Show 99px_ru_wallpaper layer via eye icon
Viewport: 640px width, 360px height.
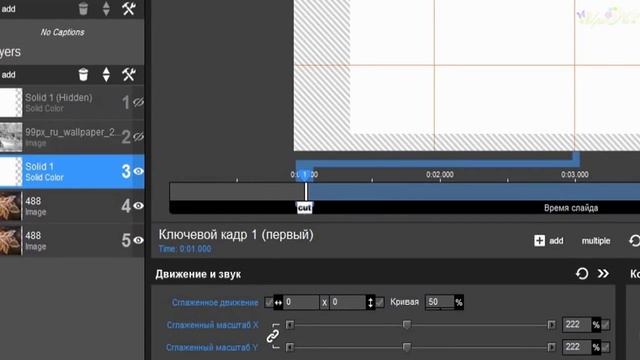138,136
